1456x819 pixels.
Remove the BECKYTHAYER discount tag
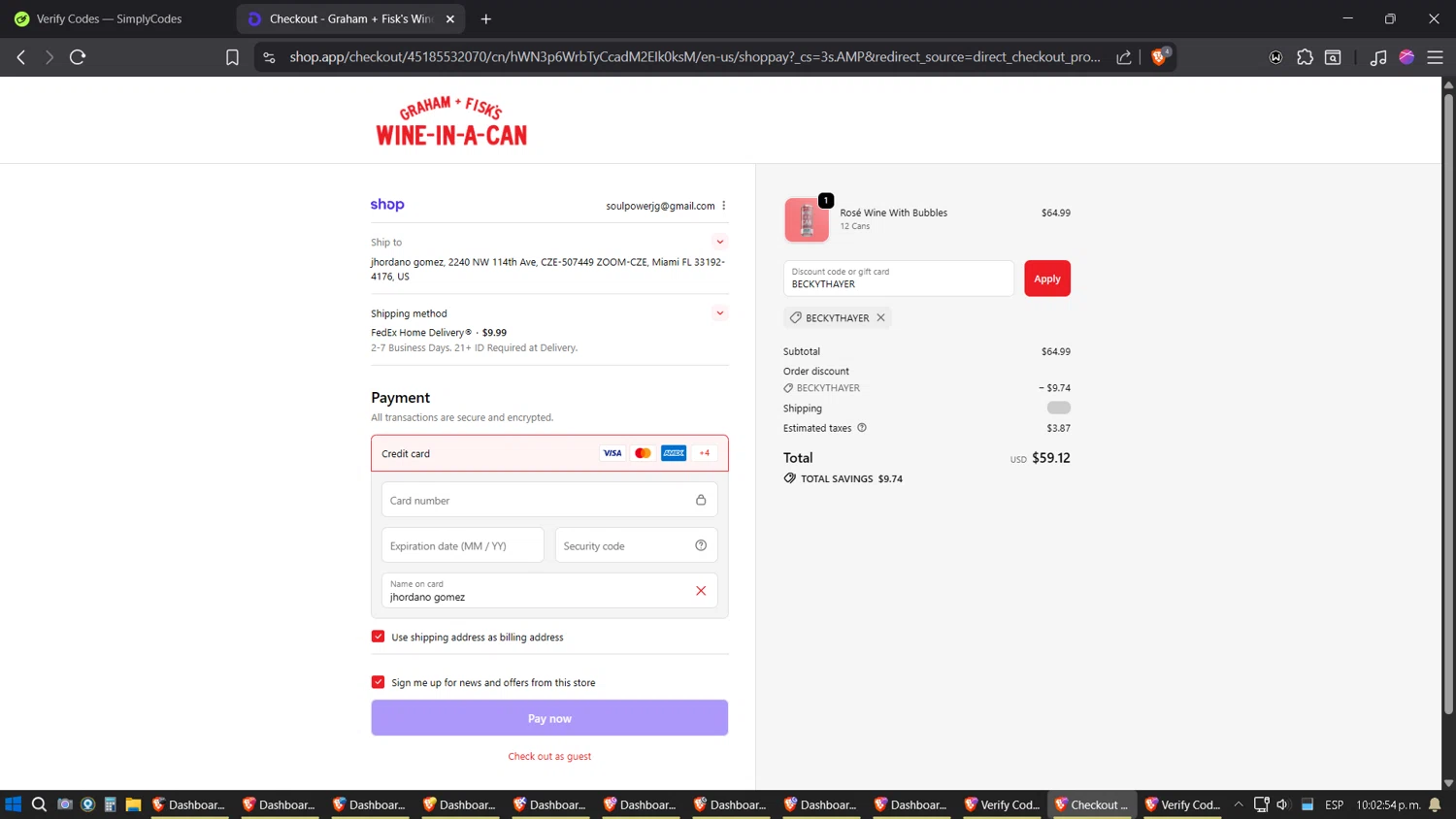point(880,317)
